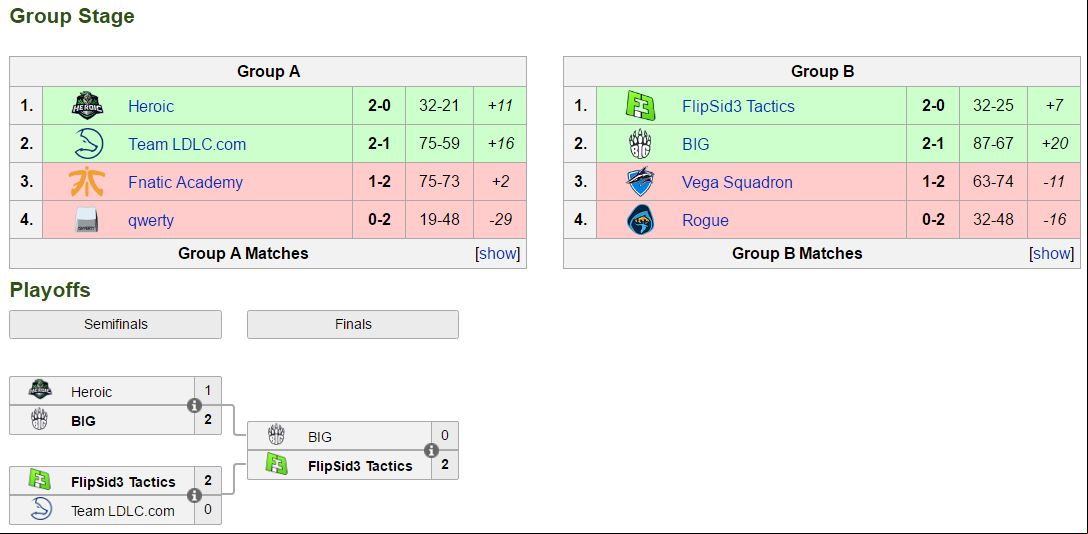Click the Fnatic Academy orange logo
Viewport: 1088px width, 534px height.
coord(87,182)
